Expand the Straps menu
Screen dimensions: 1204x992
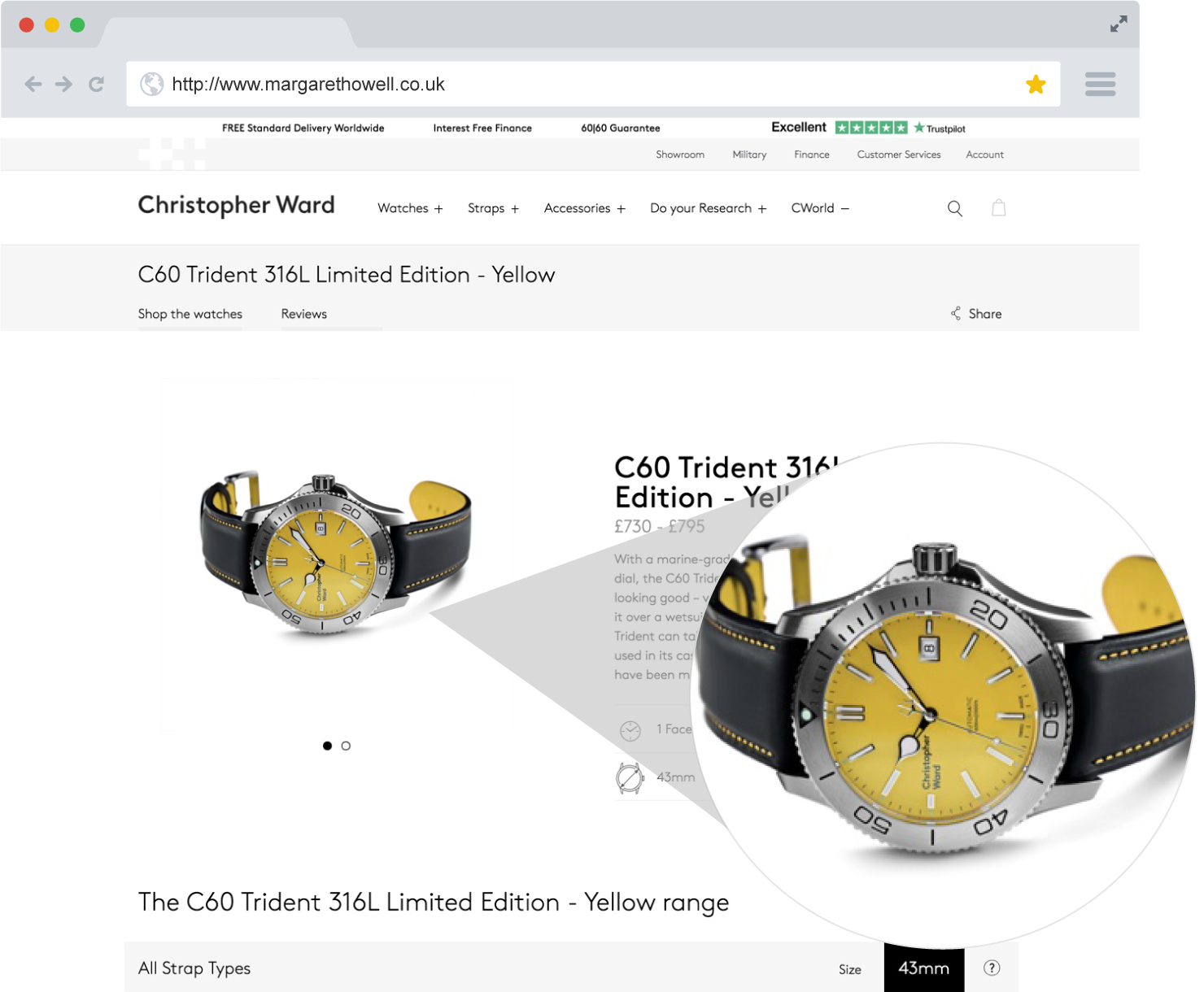pyautogui.click(x=493, y=208)
